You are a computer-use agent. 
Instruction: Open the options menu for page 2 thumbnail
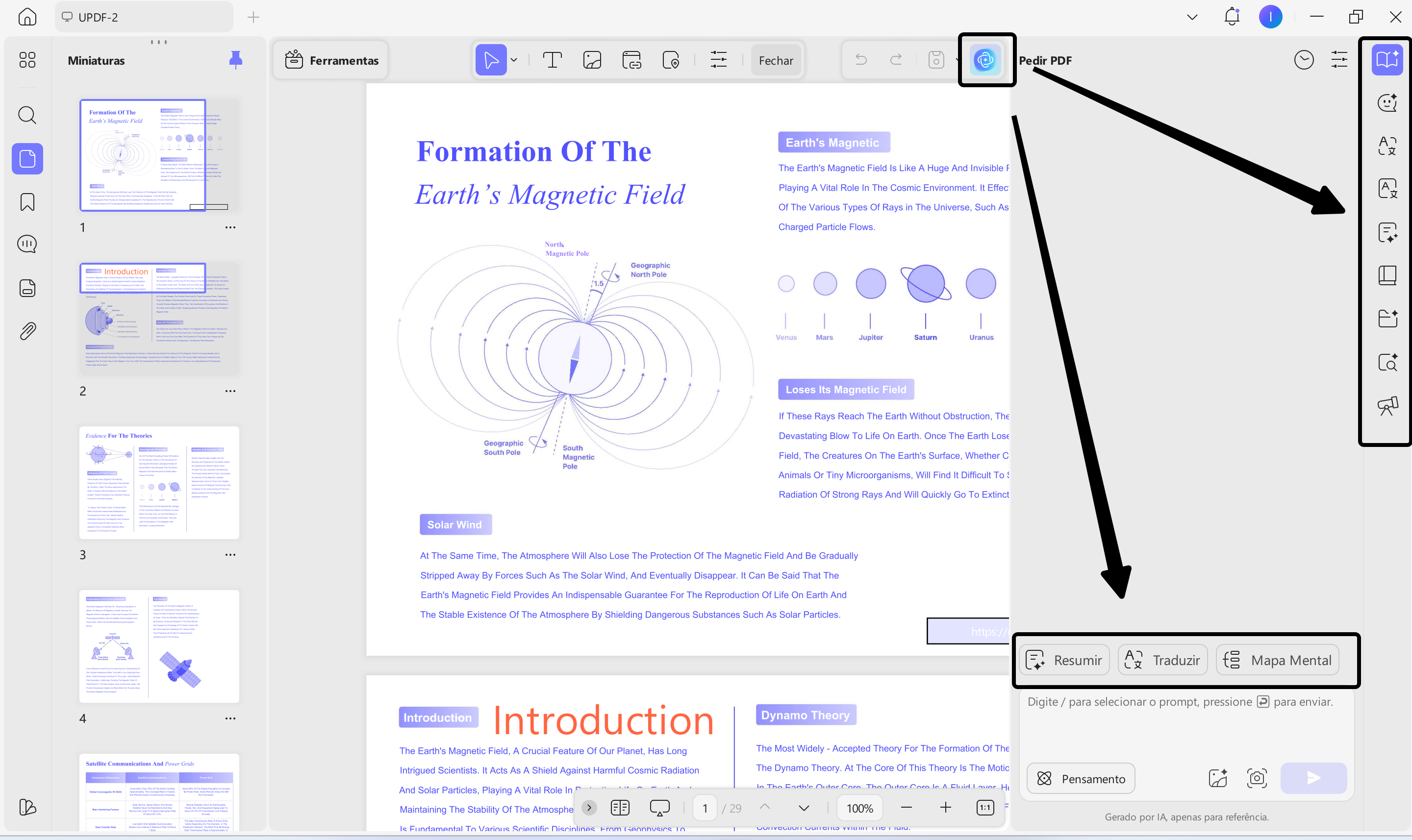tap(230, 391)
